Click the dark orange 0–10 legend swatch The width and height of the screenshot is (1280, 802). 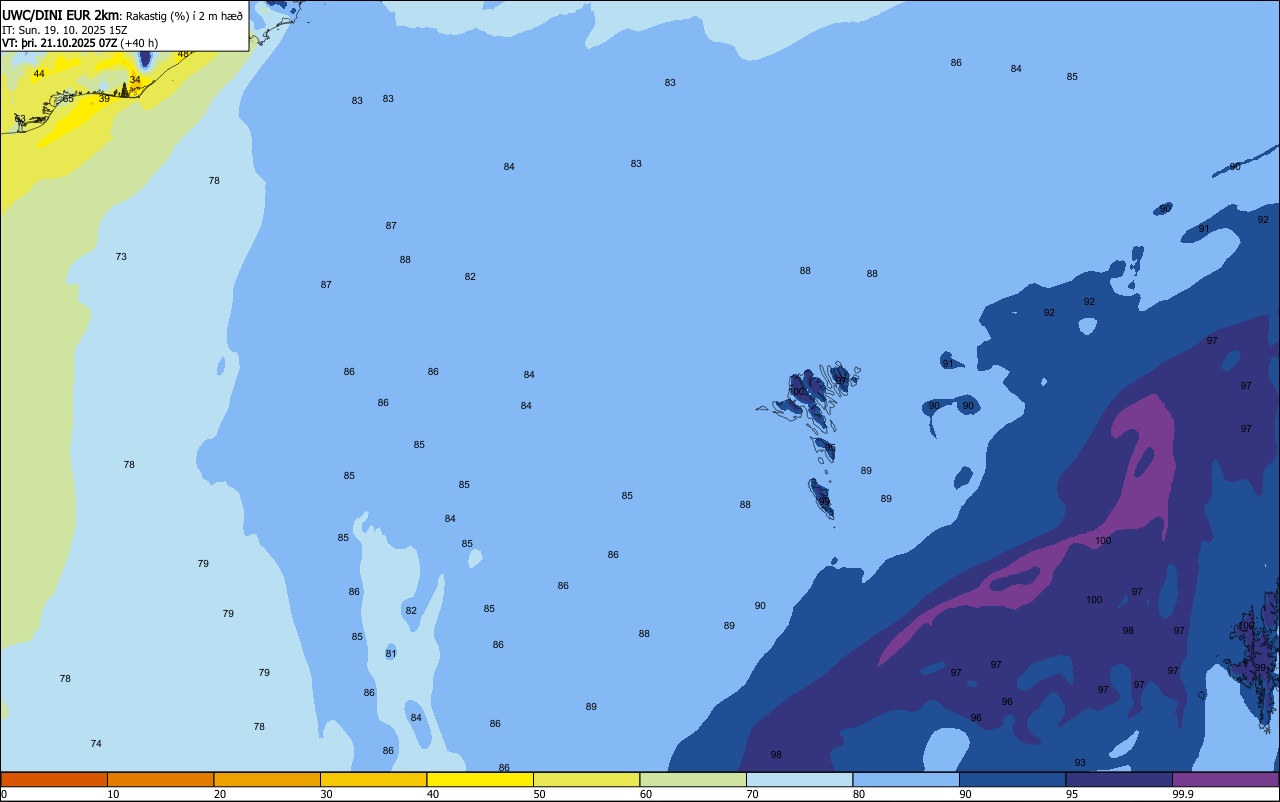tap(54, 779)
